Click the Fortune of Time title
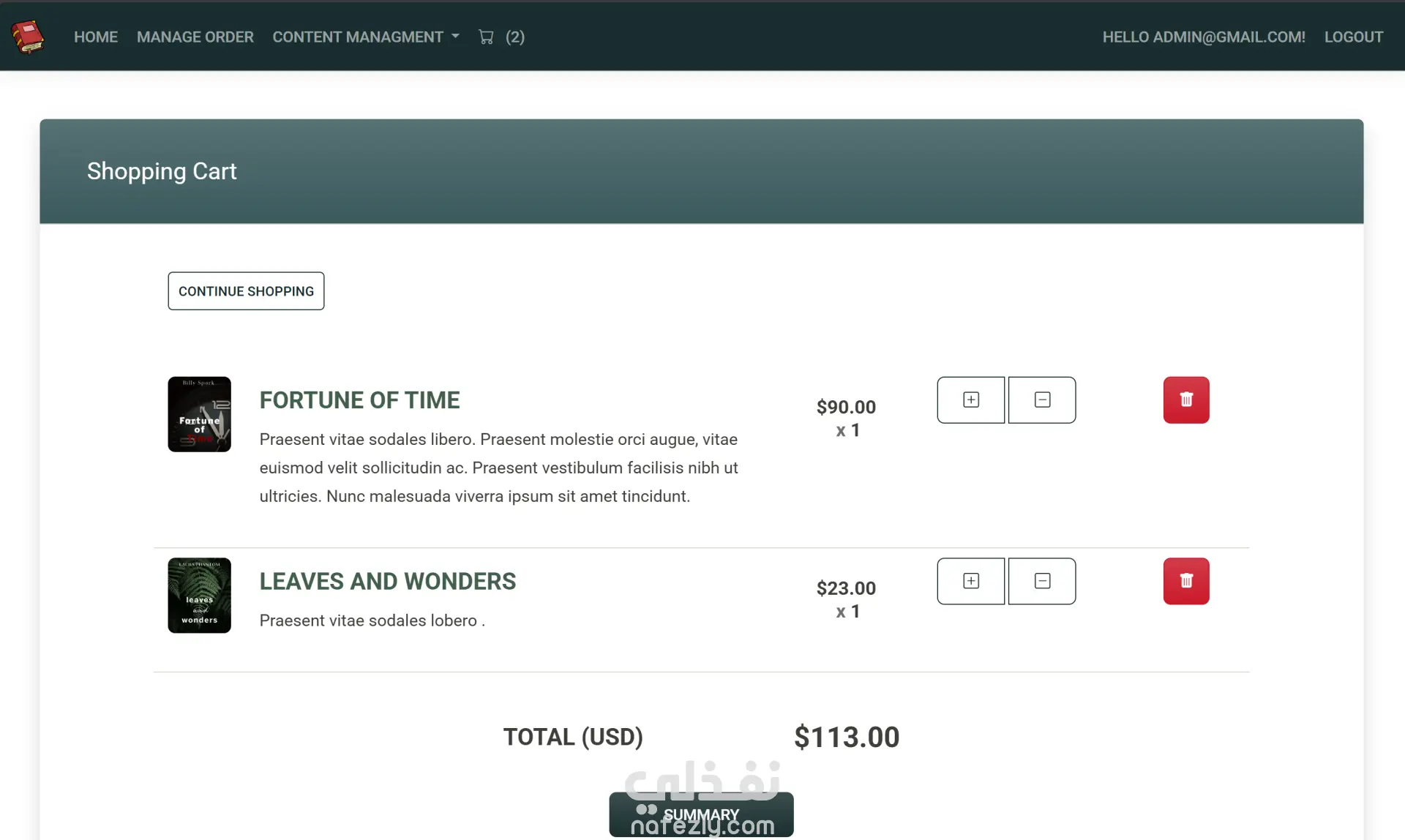Screen dimensions: 1405x840 click(x=359, y=400)
